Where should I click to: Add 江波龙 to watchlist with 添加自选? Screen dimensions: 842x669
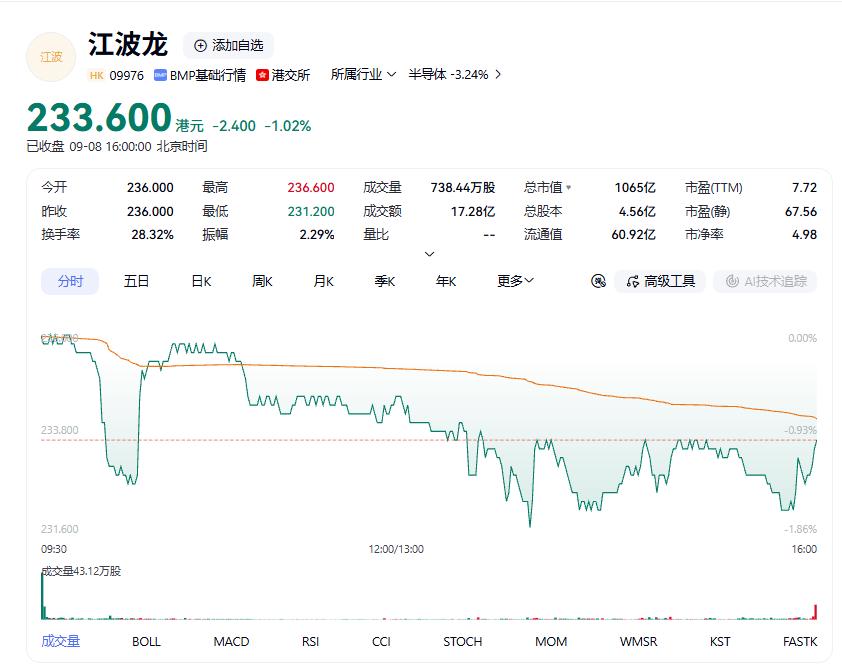point(229,46)
